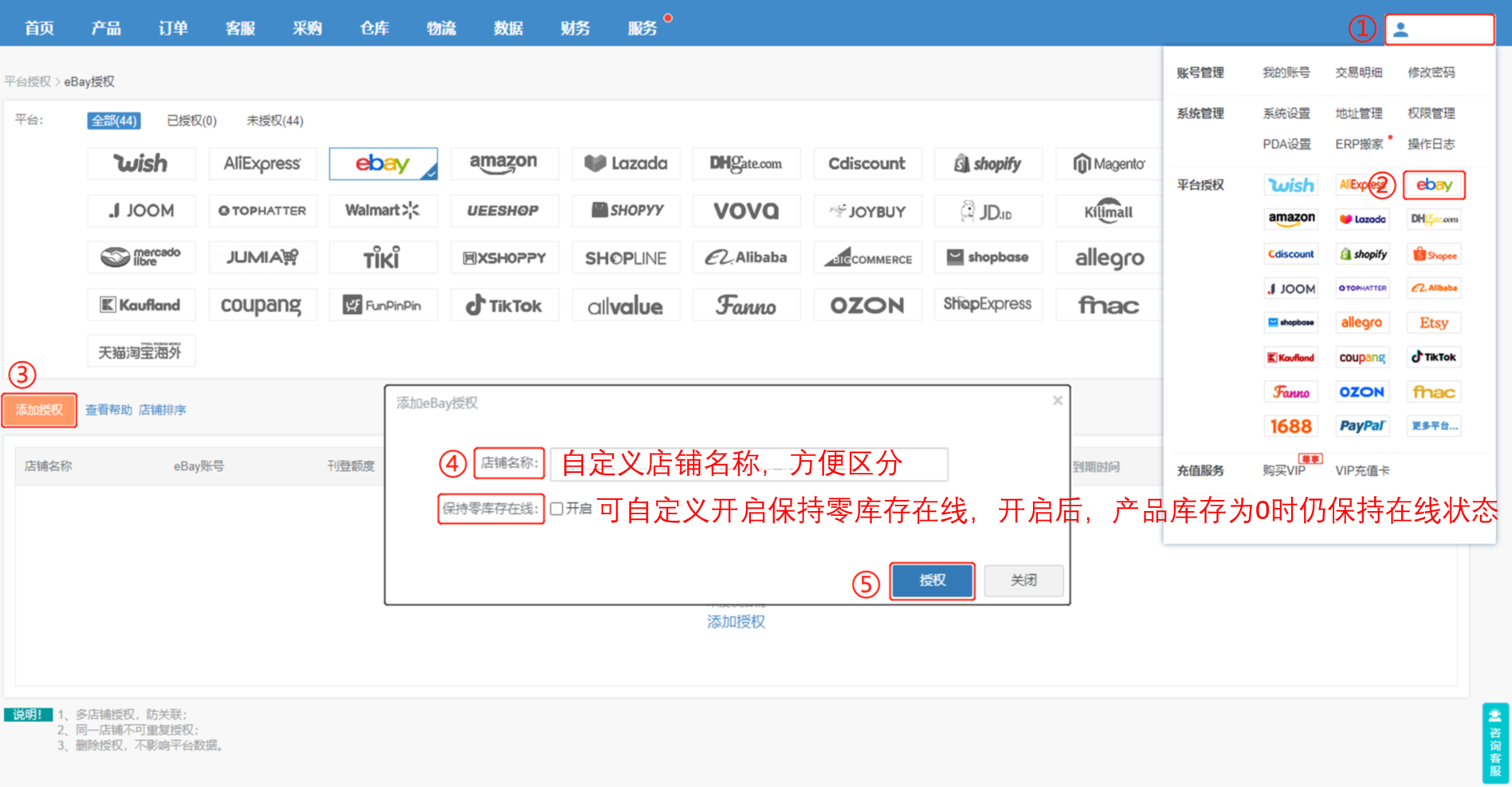Screen dimensions: 1512x787
Task: Switch to the 未授权(44) tab
Action: 273,120
